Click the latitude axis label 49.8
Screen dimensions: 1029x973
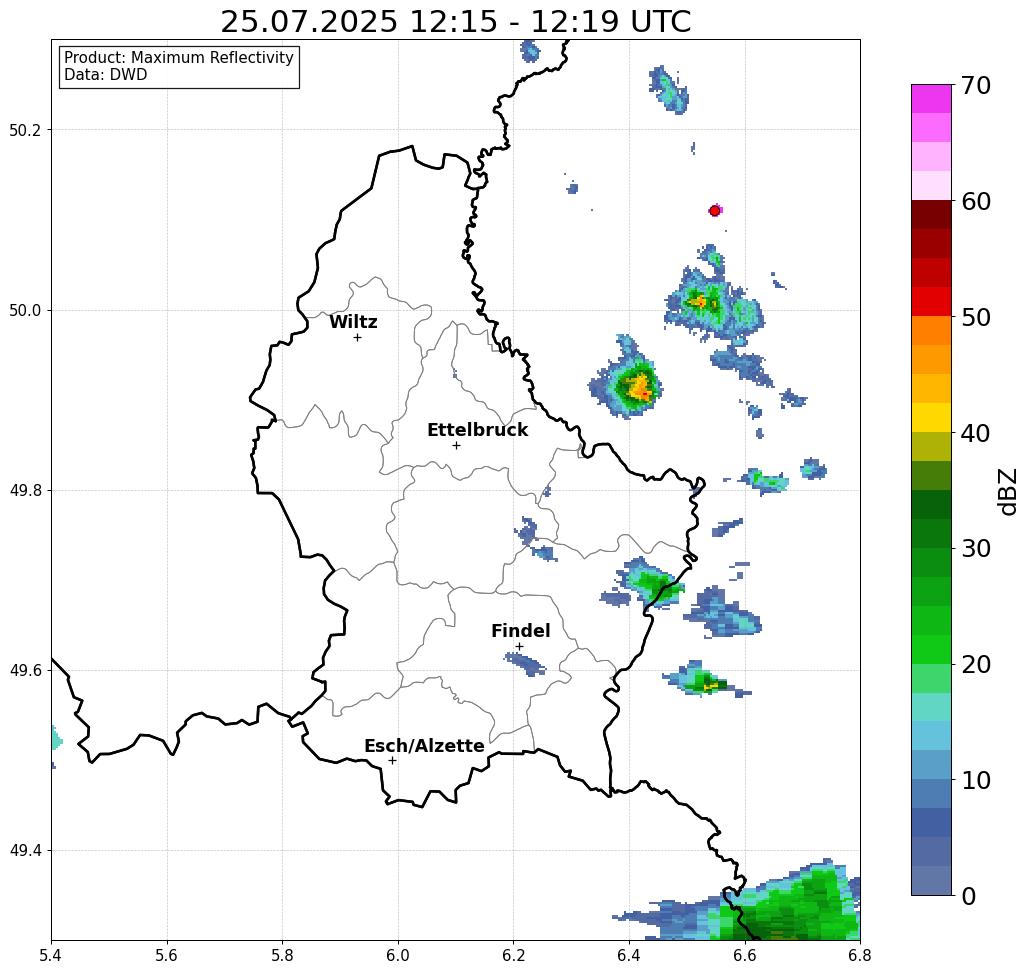coord(25,491)
